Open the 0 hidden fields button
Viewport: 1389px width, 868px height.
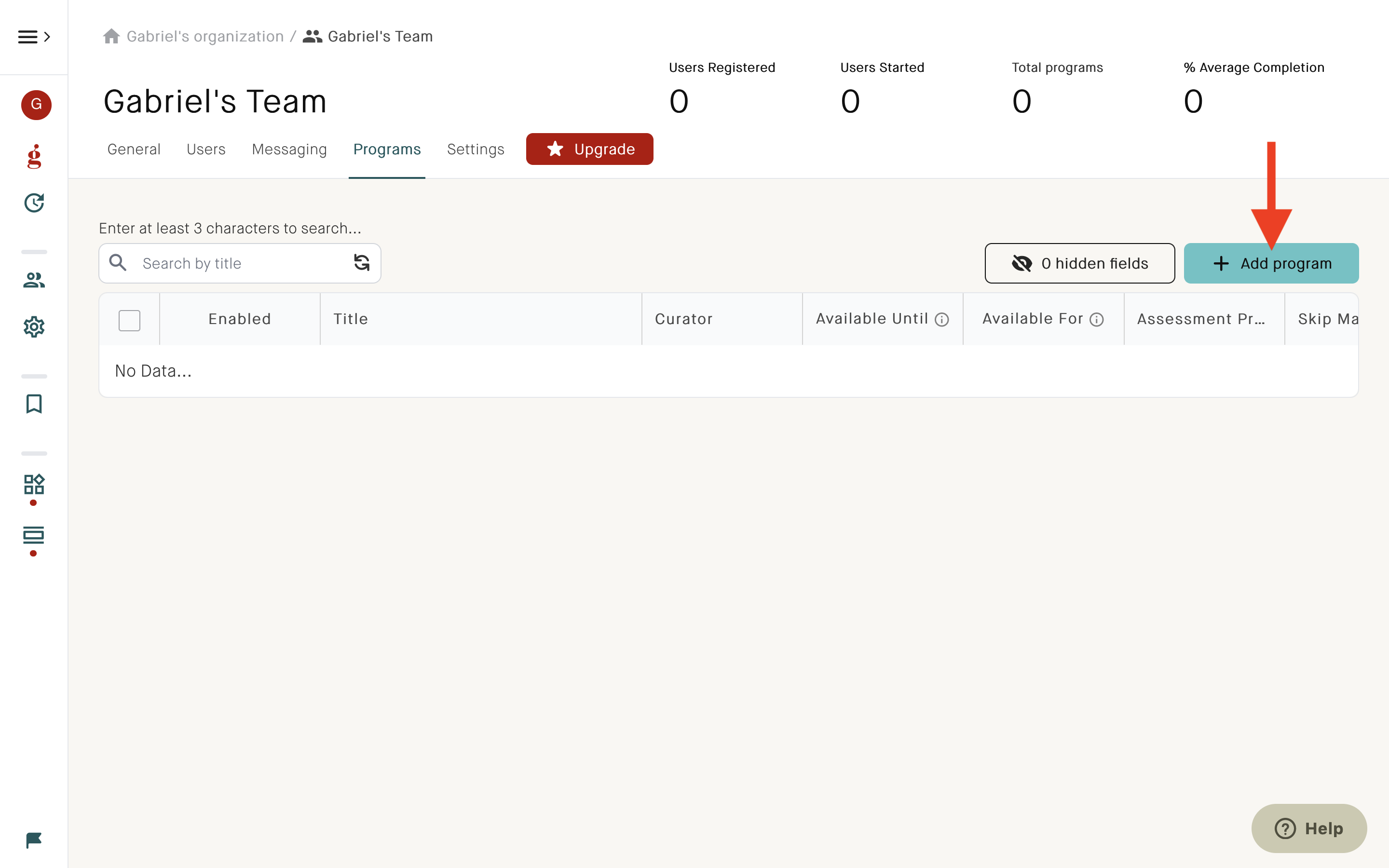coord(1080,263)
